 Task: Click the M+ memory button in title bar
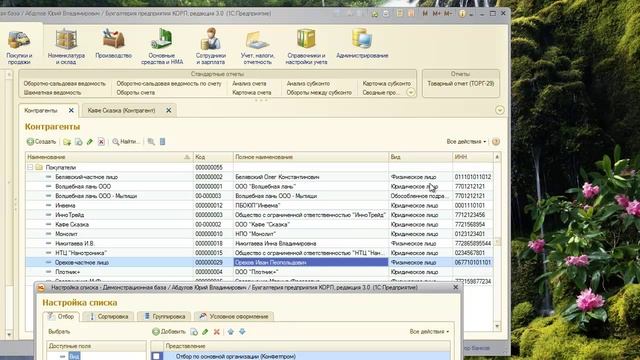[x=436, y=13]
